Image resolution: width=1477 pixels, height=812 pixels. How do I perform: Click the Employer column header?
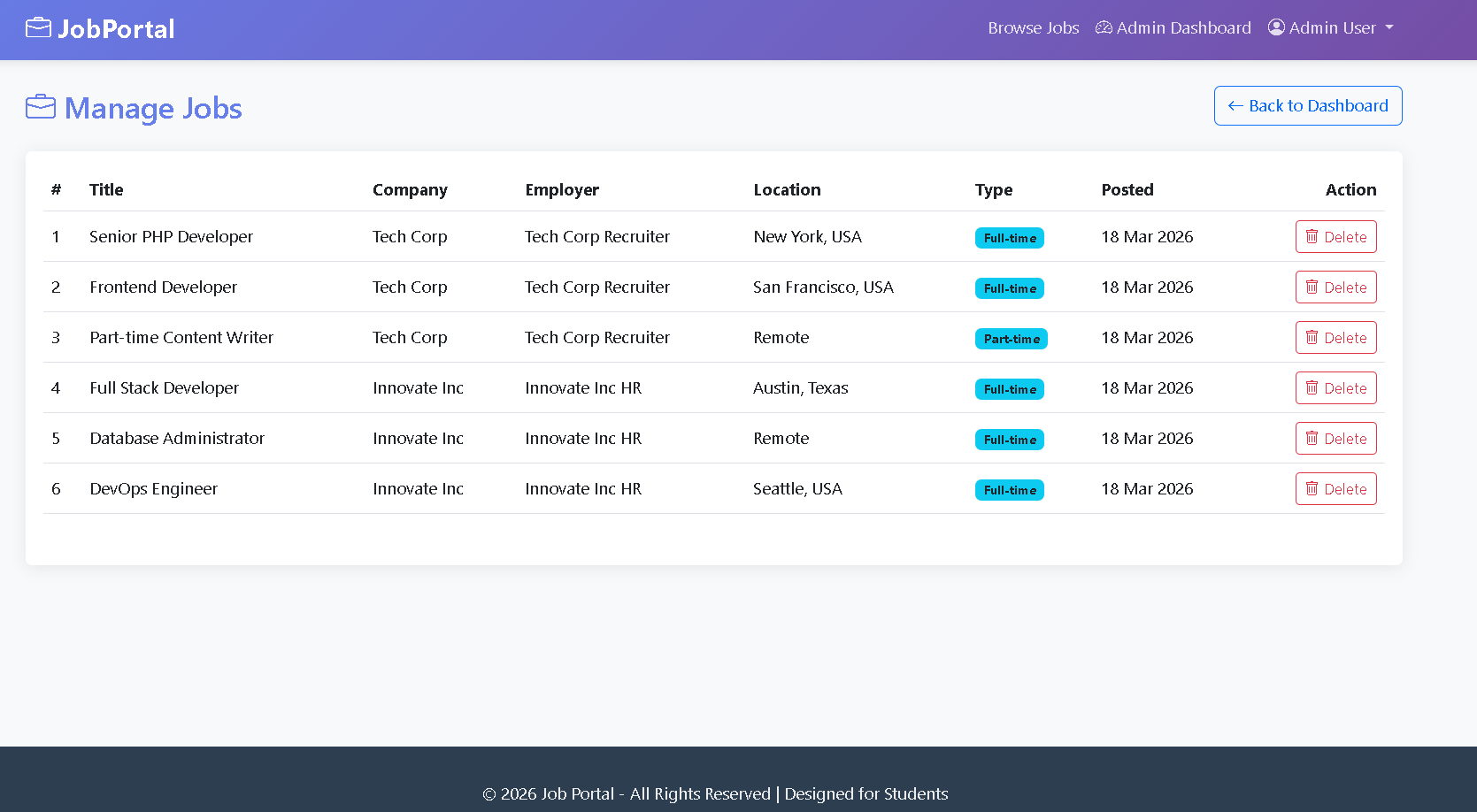562,189
